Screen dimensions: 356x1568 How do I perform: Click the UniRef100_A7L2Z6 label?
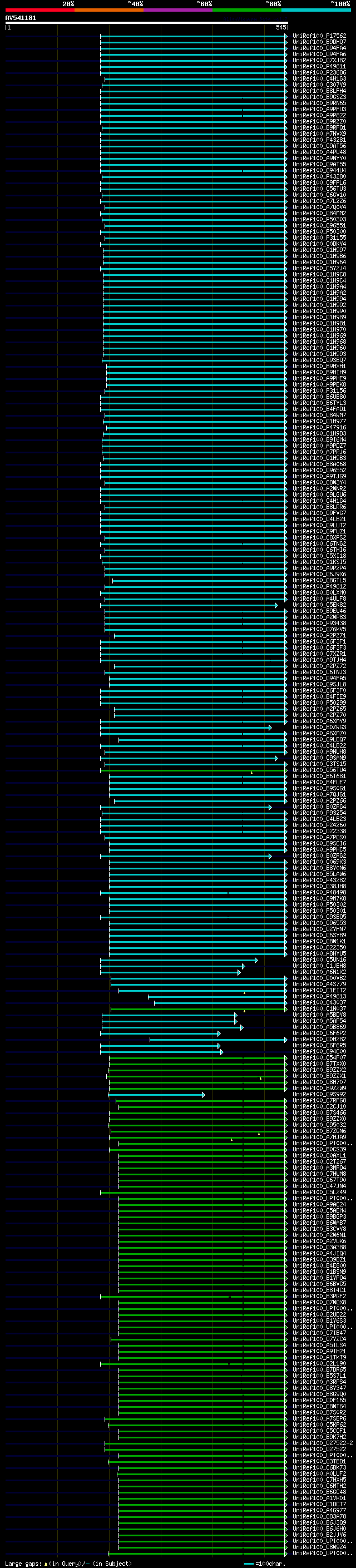(319, 201)
